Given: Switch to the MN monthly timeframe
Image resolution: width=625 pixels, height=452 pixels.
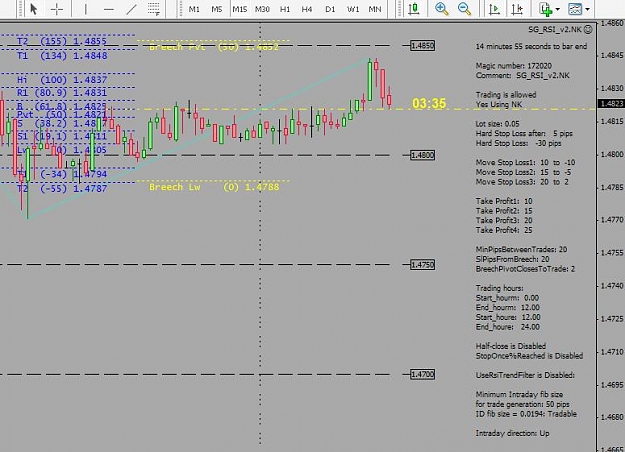Looking at the screenshot, I should (x=375, y=9).
